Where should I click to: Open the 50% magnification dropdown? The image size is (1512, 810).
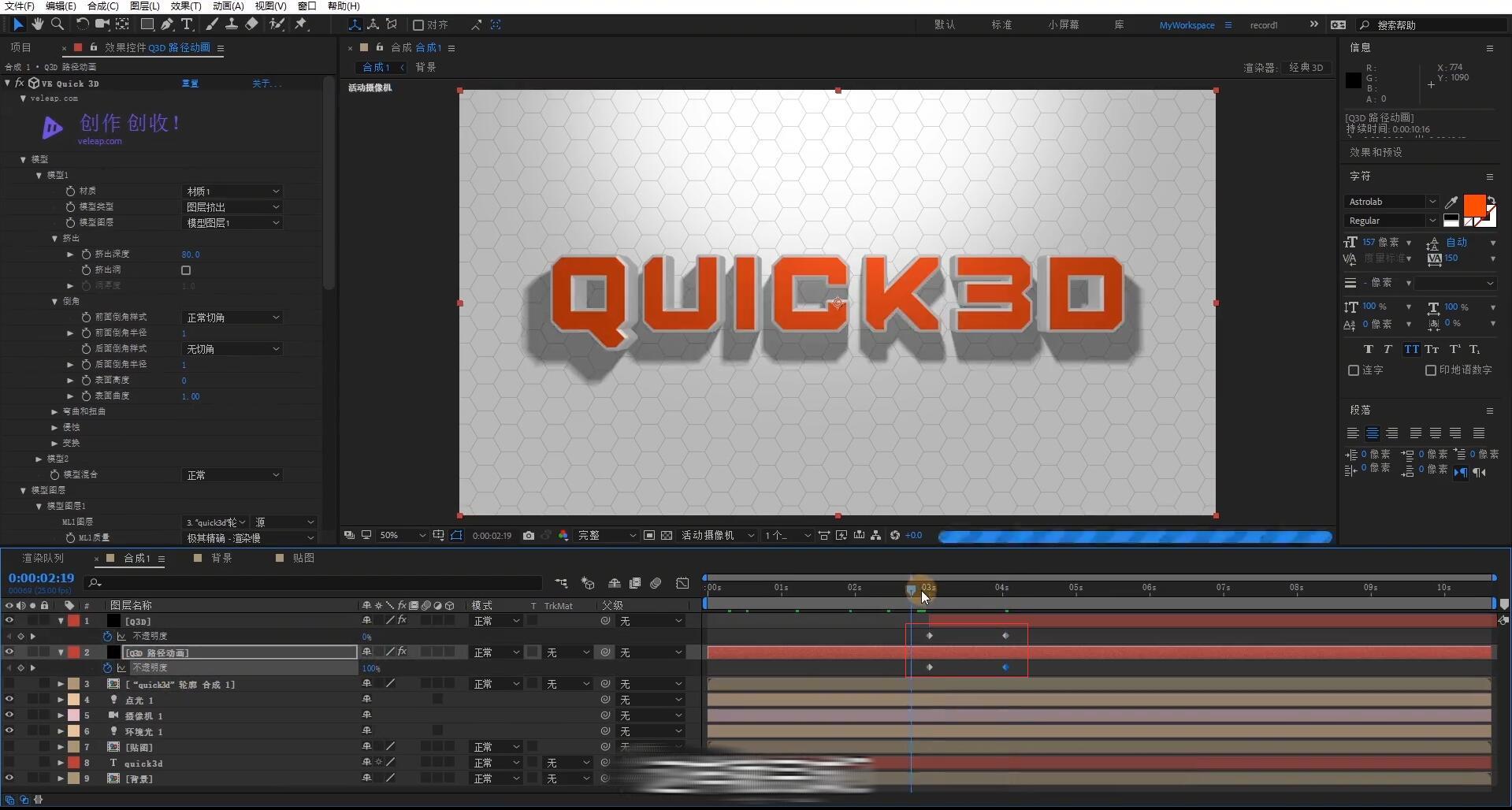[x=402, y=535]
